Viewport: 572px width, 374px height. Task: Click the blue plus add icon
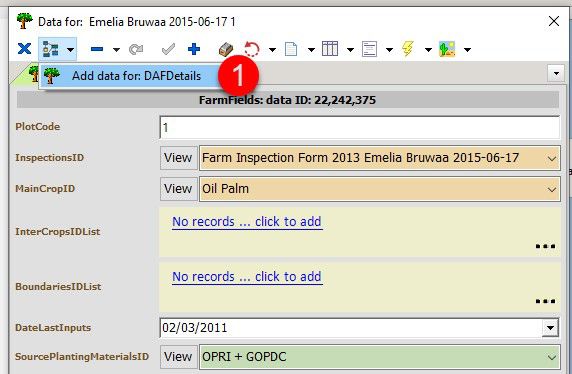(x=194, y=49)
